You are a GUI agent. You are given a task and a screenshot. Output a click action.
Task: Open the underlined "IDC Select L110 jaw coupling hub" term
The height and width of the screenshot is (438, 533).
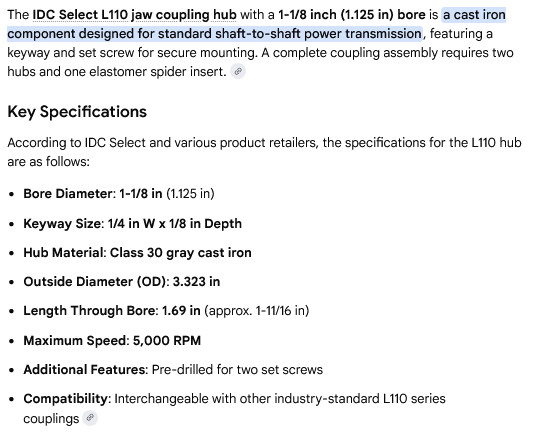coord(134,15)
